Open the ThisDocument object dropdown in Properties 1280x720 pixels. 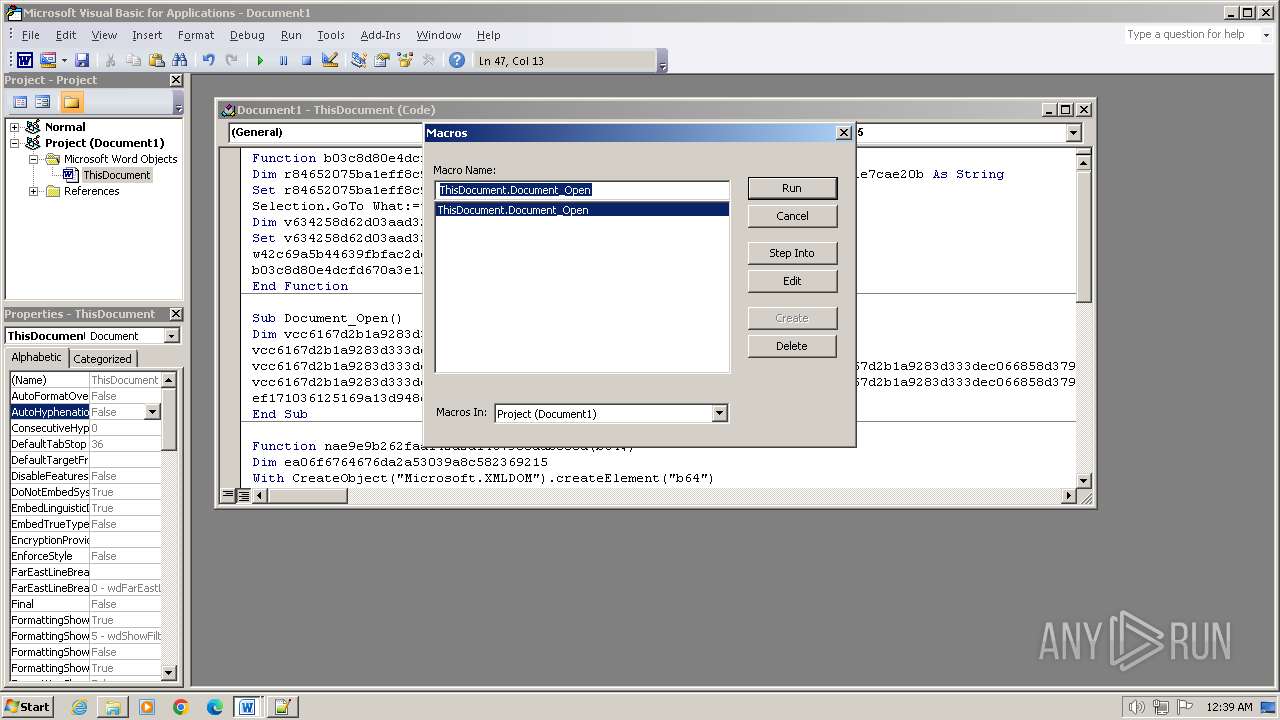pyautogui.click(x=171, y=336)
